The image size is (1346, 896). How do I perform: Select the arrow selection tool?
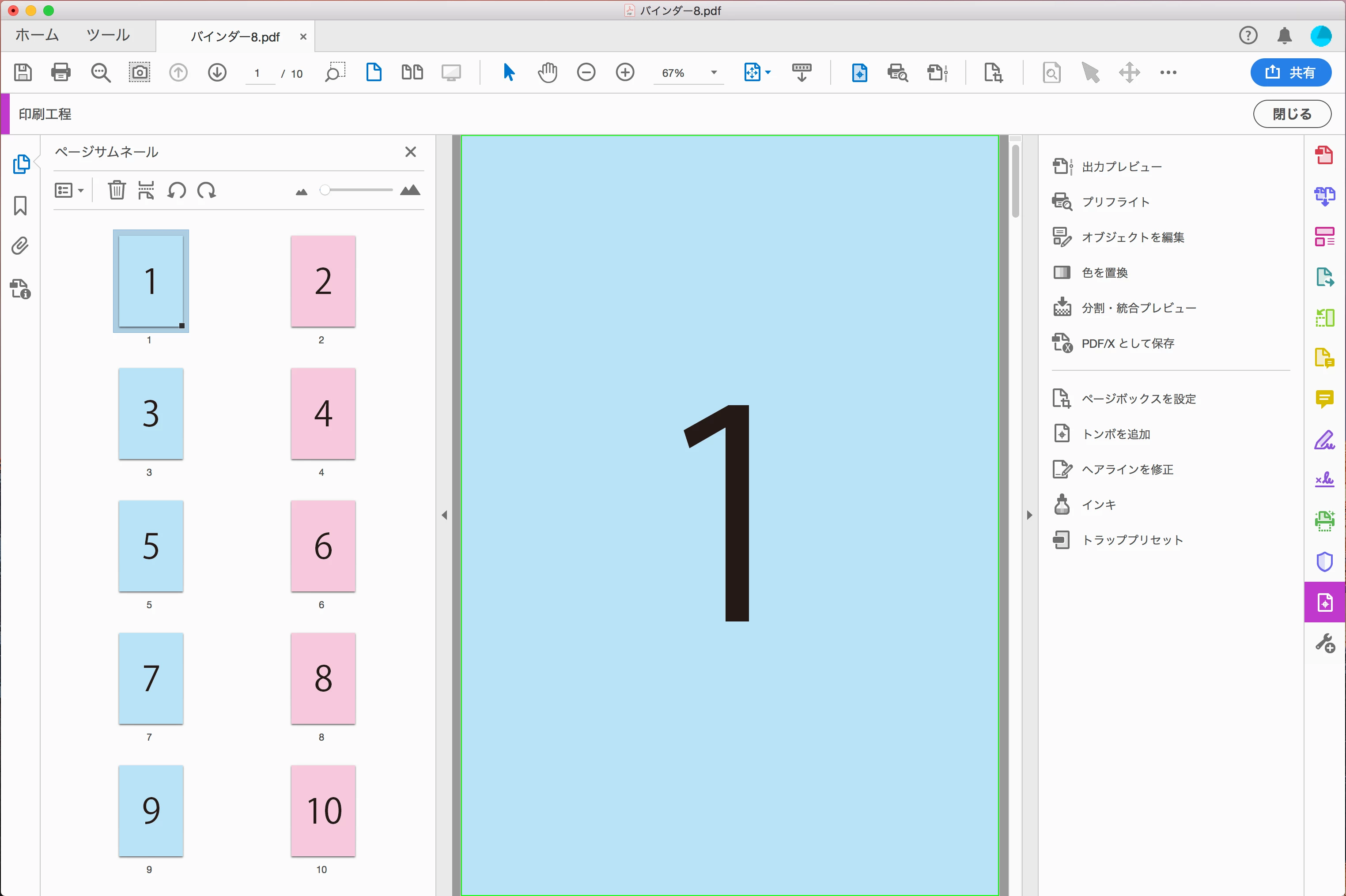point(509,72)
